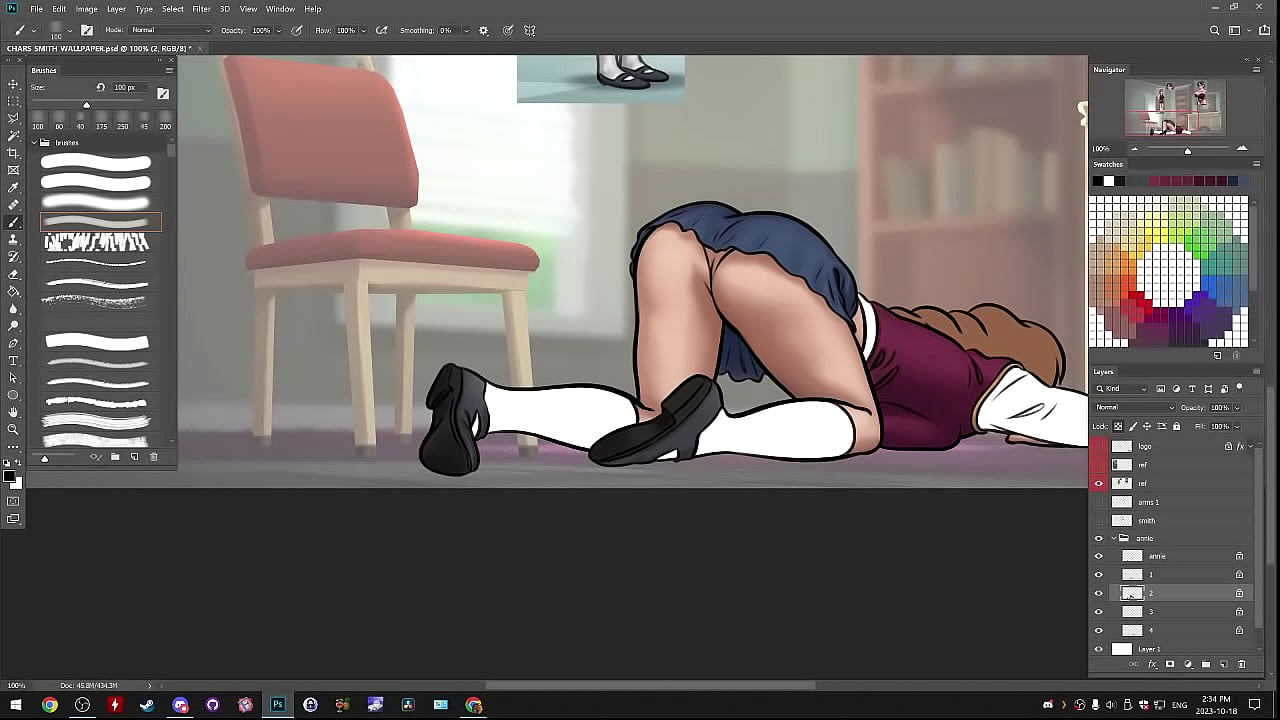The width and height of the screenshot is (1280, 720).
Task: Select the Move tool
Action: (13, 84)
